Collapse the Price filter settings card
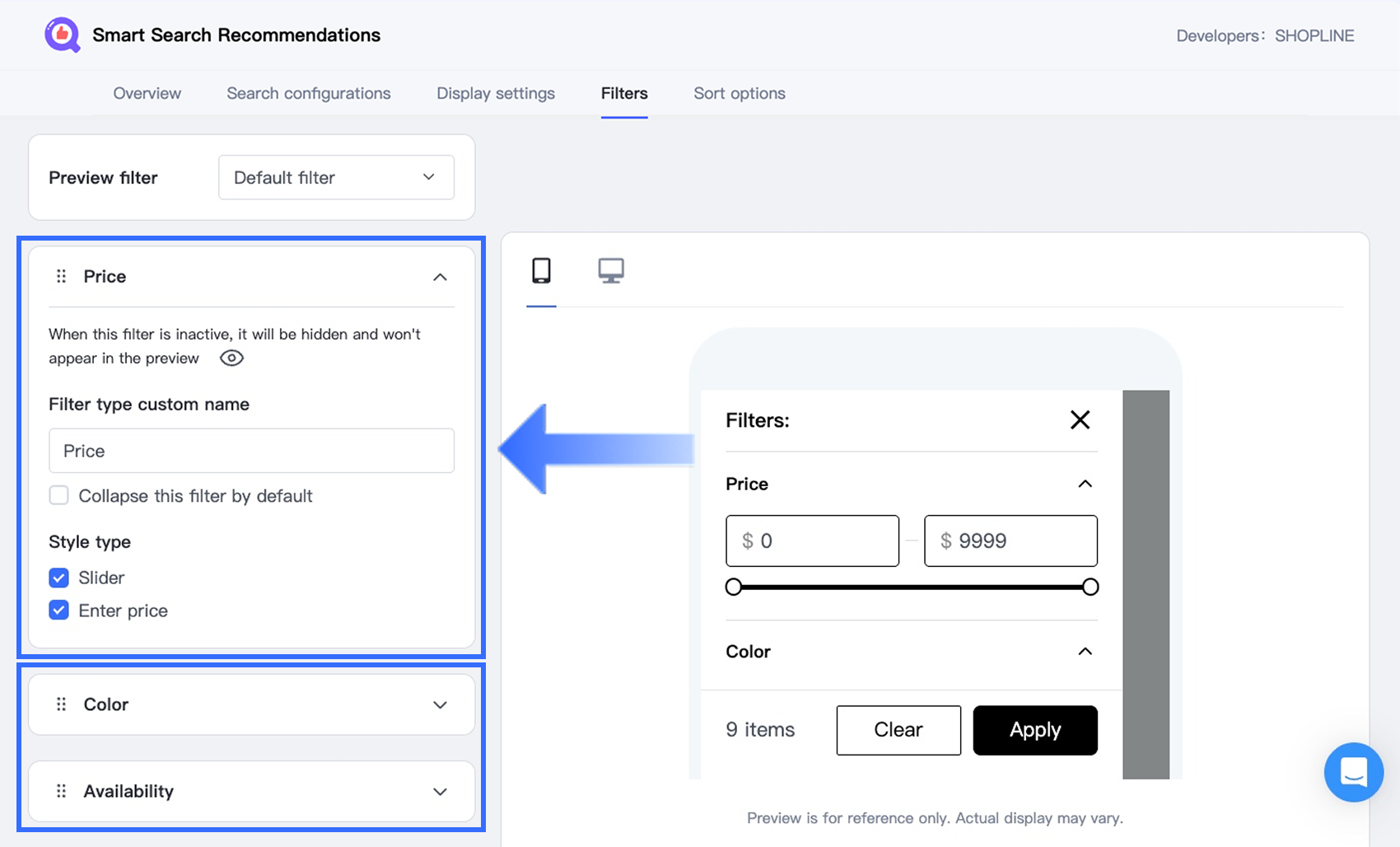 (440, 277)
